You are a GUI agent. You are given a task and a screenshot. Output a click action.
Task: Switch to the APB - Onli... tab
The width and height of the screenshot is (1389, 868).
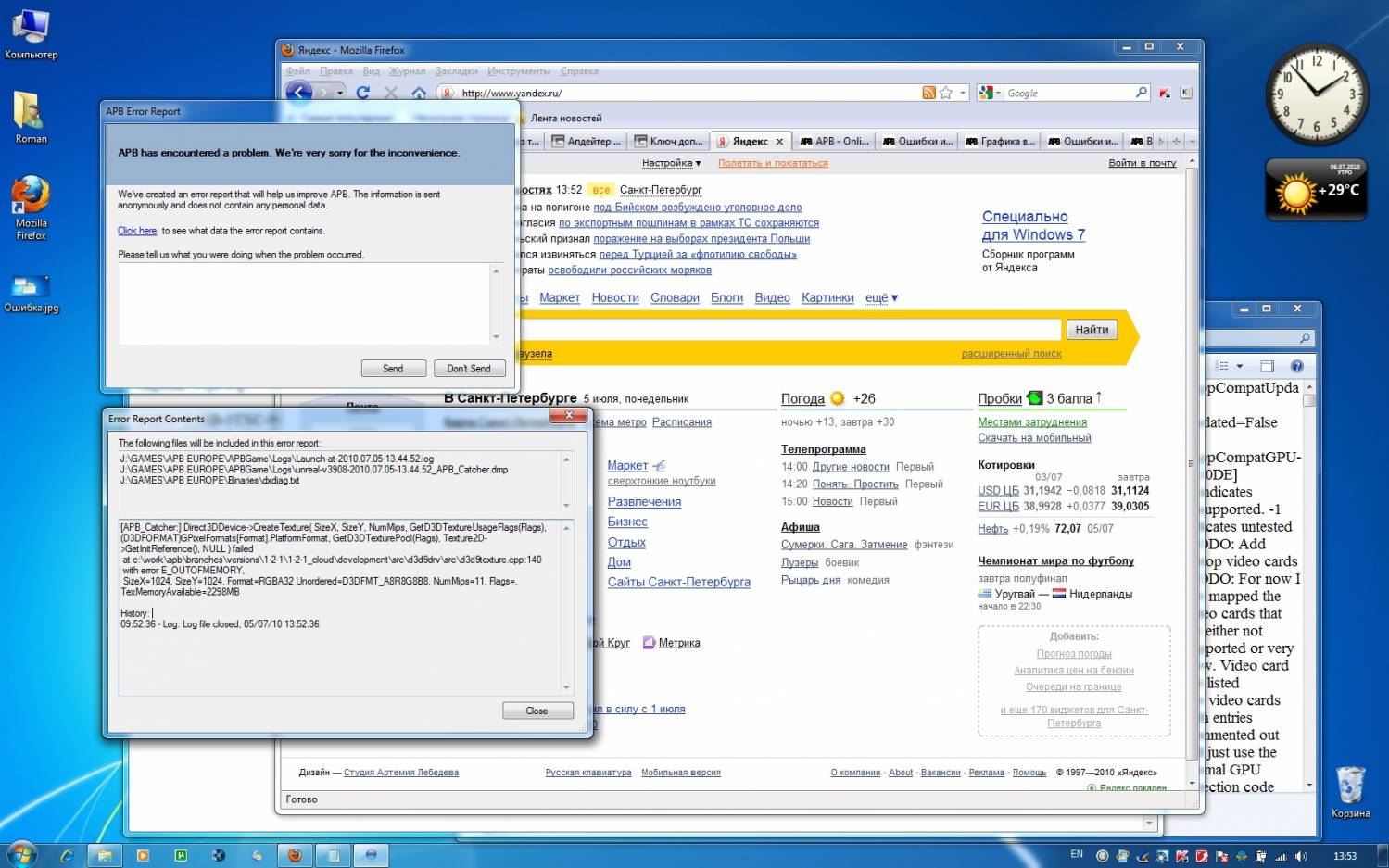(834, 142)
